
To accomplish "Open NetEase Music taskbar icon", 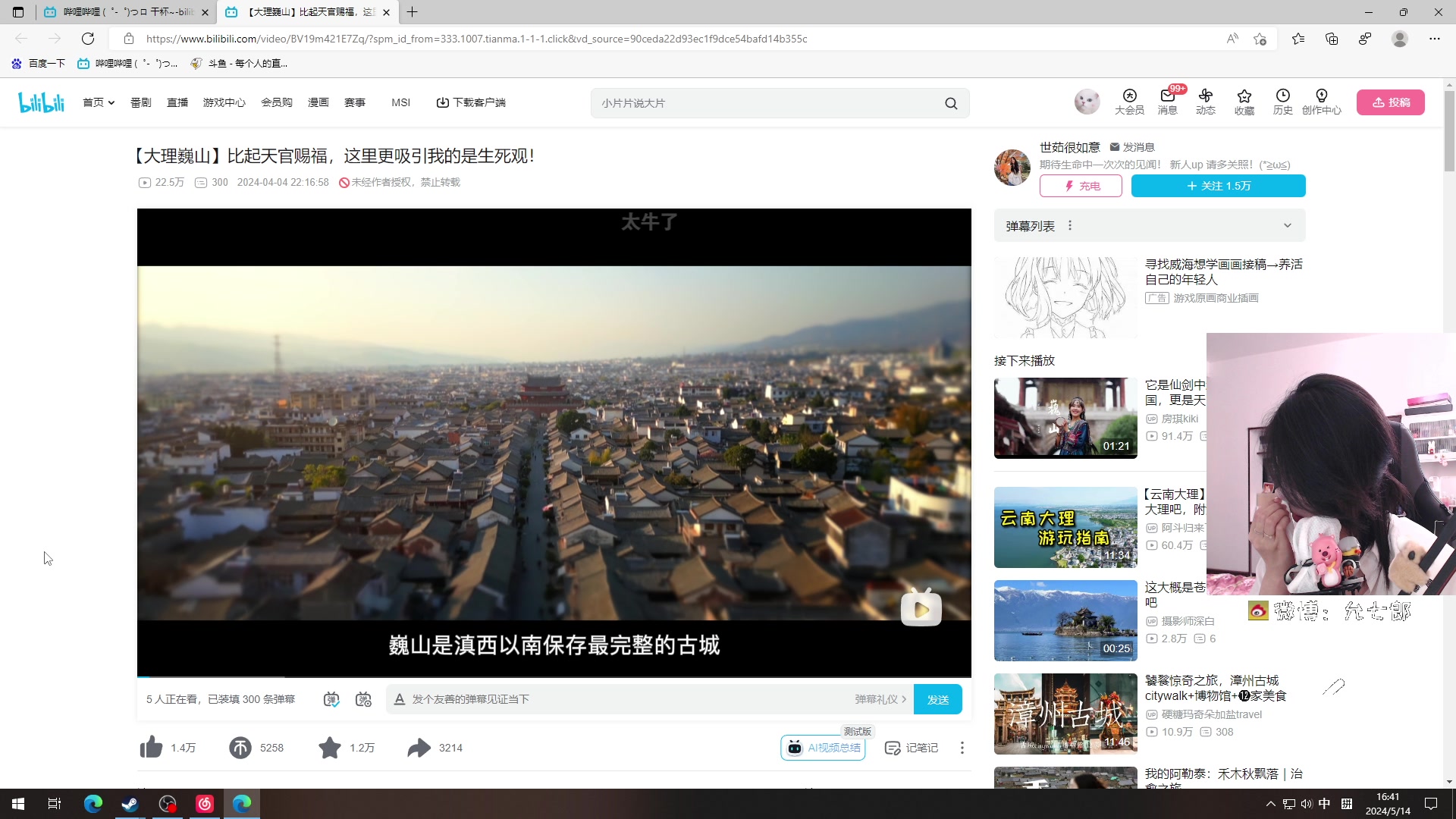I will [x=205, y=804].
